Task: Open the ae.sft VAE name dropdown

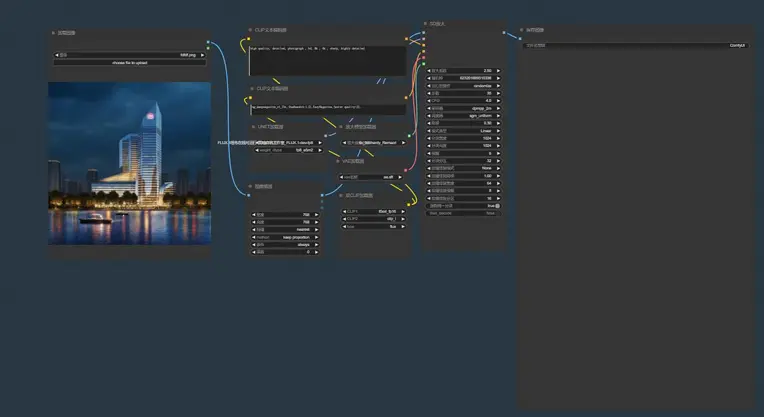Action: pos(373,177)
